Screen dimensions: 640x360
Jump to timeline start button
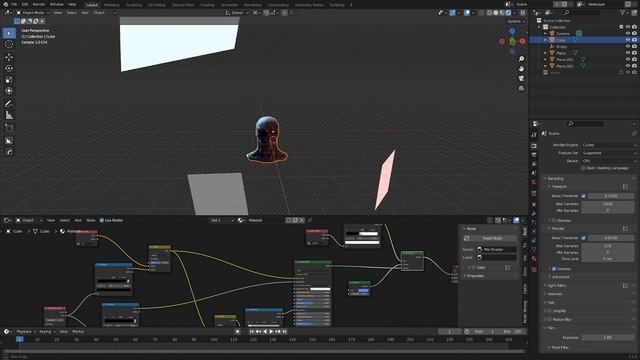251,331
